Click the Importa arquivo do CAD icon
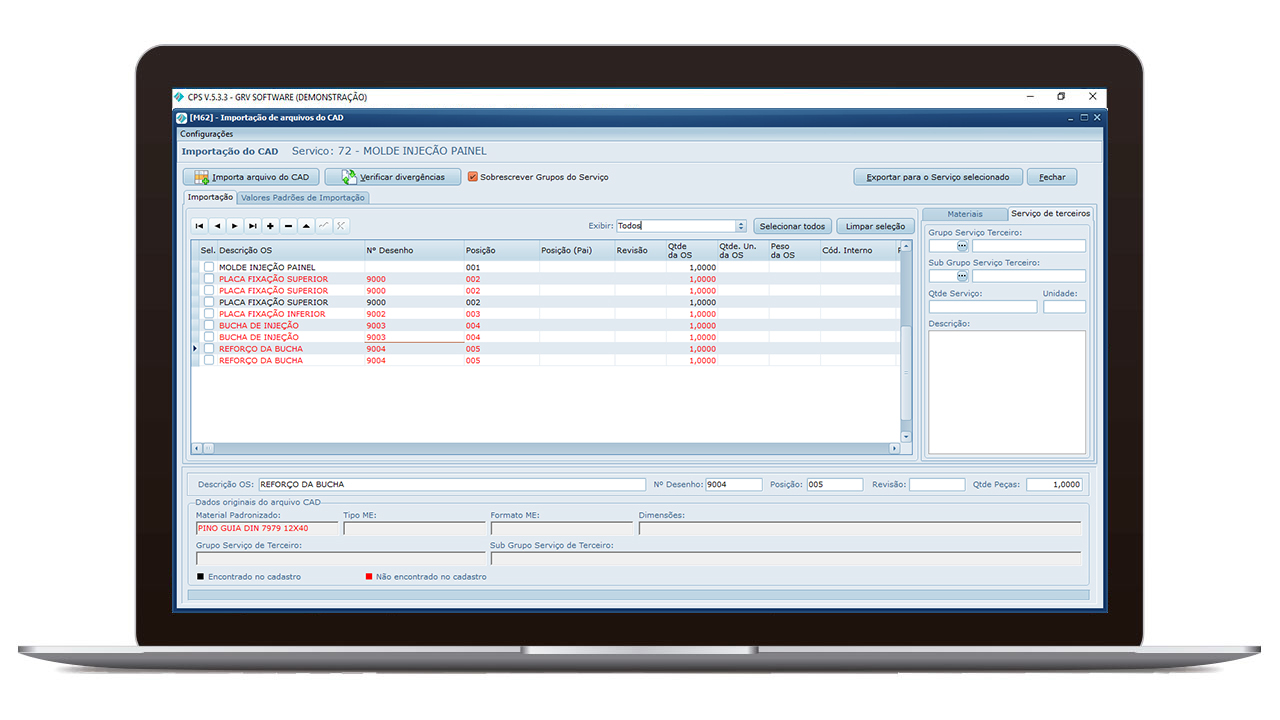Viewport: 1280px width, 720px height. click(x=201, y=177)
